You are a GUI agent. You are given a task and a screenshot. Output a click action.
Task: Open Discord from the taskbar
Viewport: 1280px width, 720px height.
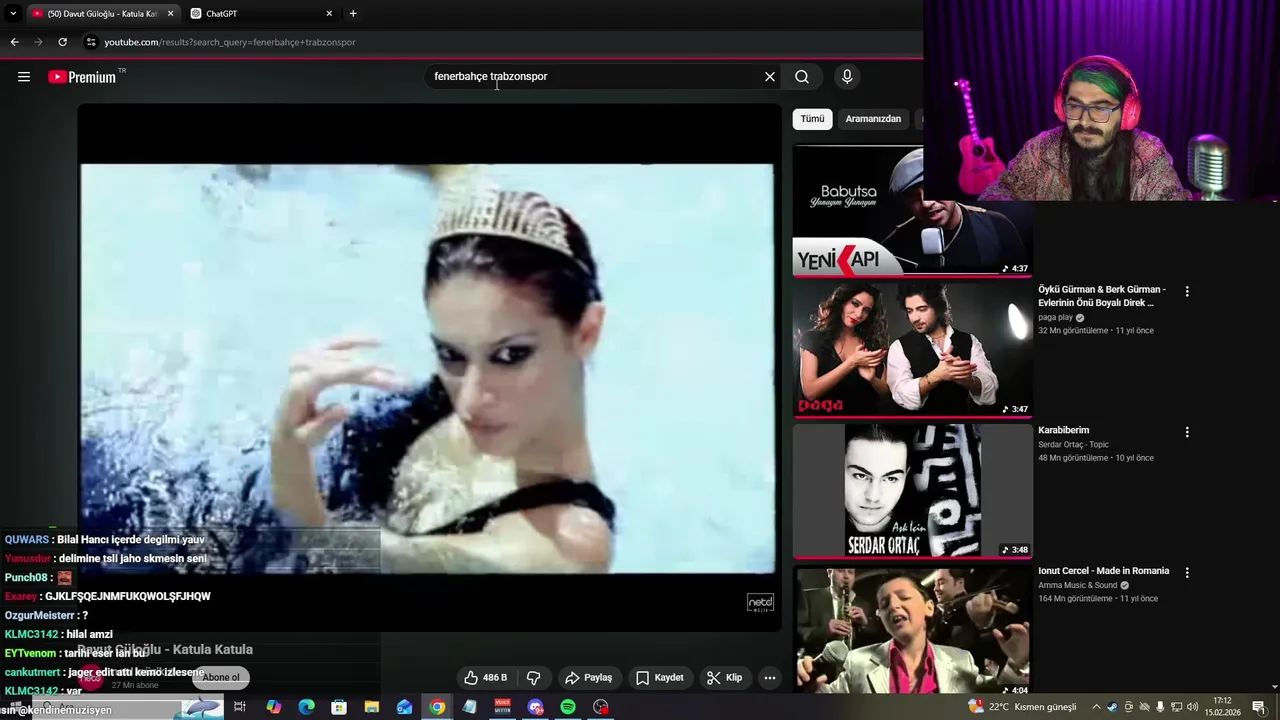[x=535, y=707]
